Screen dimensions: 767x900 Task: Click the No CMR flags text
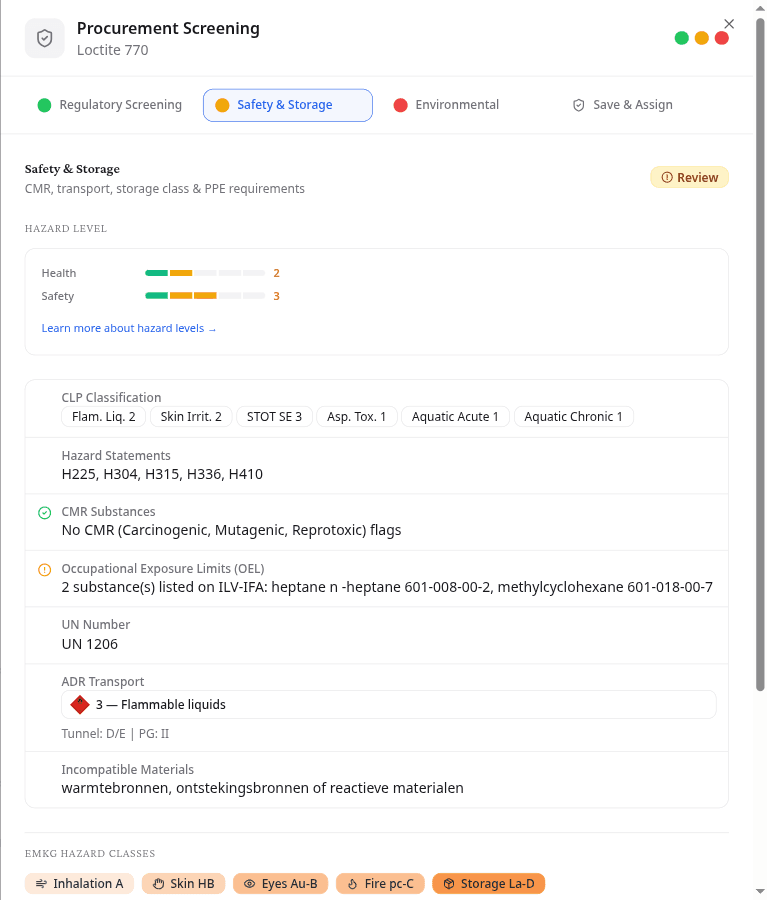tap(231, 530)
